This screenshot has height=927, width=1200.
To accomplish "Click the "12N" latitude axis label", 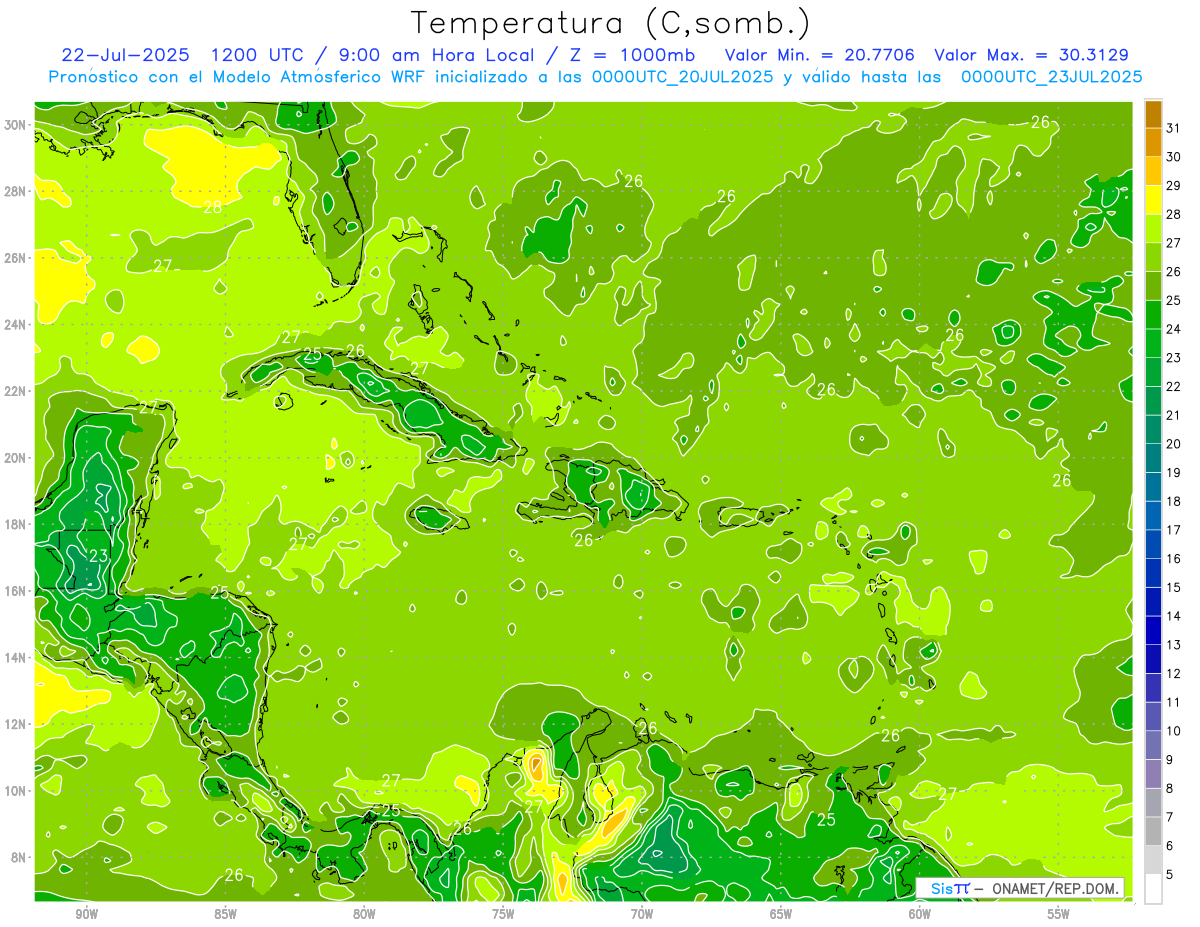I will click(x=15, y=724).
